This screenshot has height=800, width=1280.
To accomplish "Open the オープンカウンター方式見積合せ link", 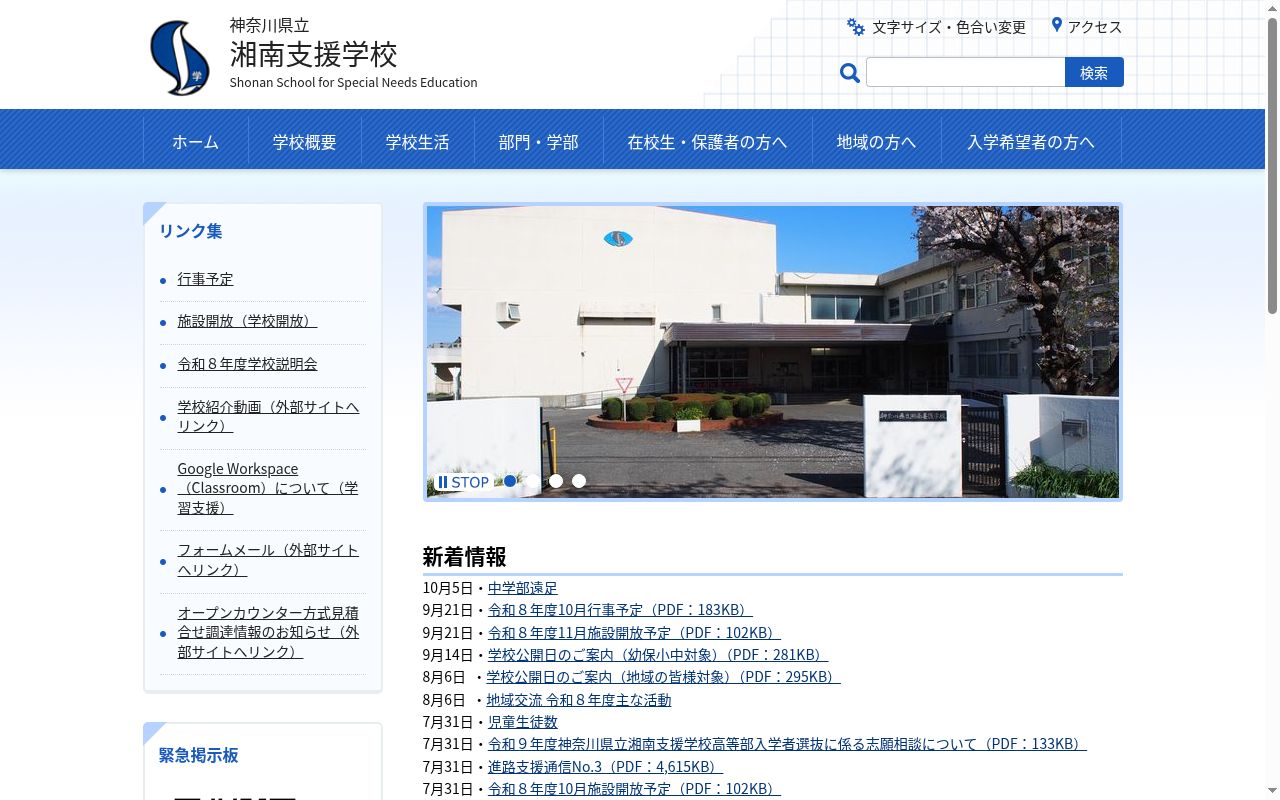I will (x=268, y=632).
